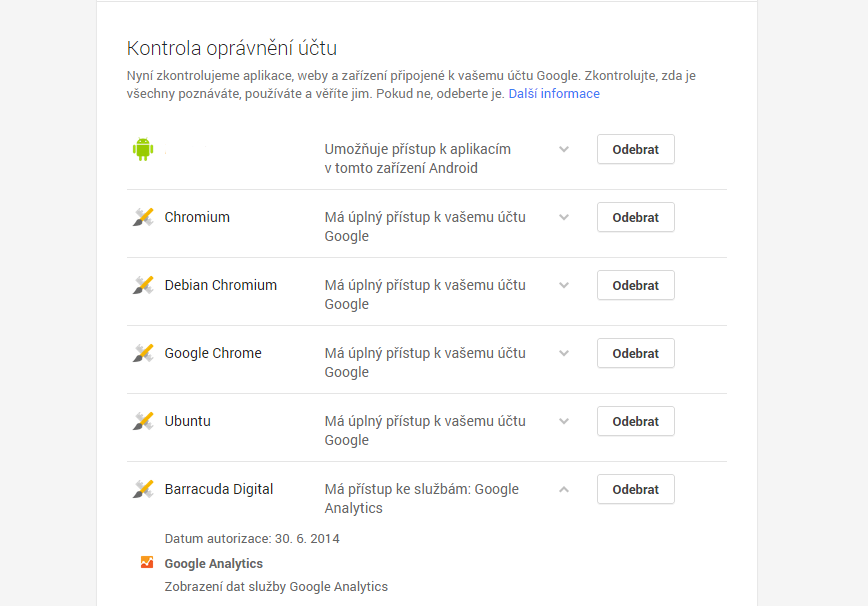Revoke Barracuda Digital with Odebrat button
Screen dimensions: 868x606
click(635, 489)
